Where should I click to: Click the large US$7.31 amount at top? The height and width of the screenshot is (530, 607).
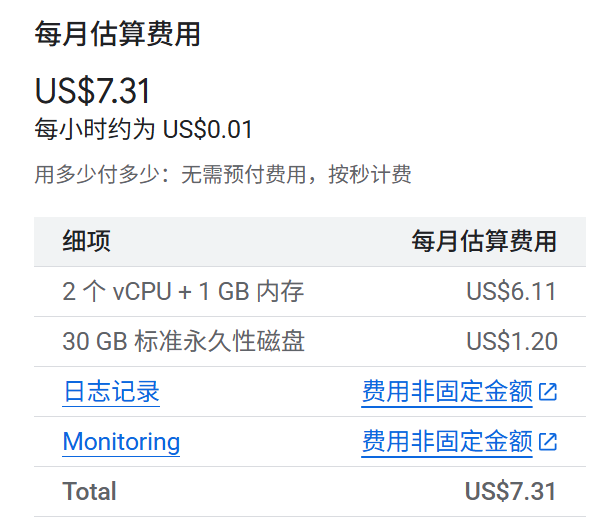(93, 91)
